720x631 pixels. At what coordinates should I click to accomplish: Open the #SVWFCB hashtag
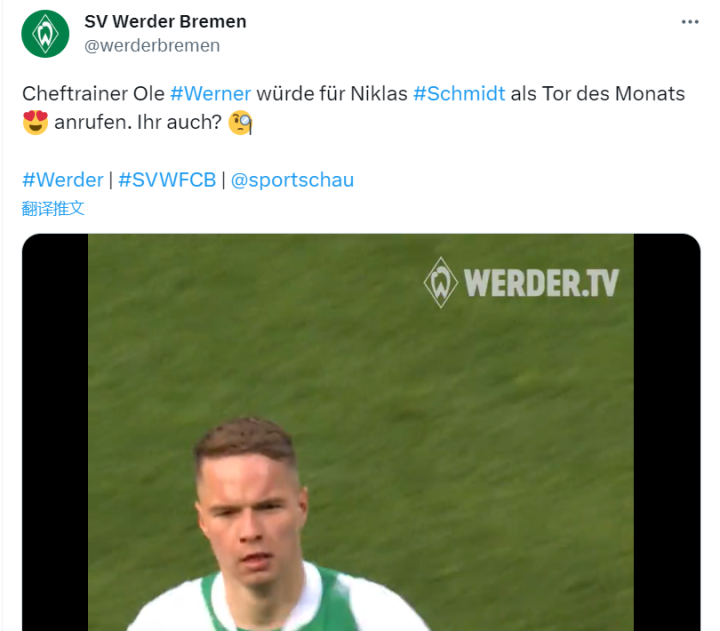167,180
